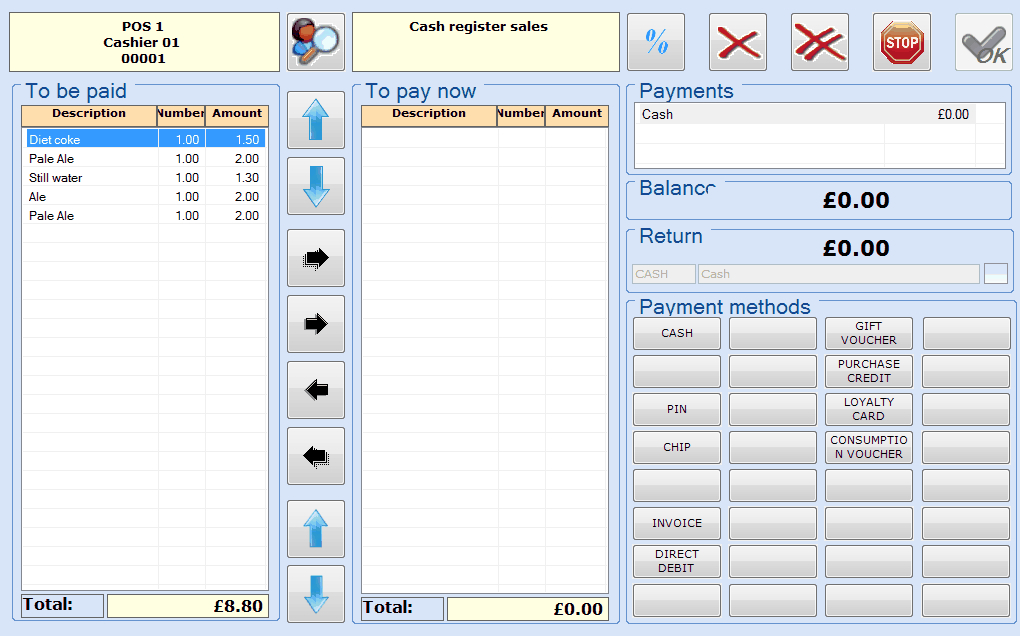Move one item back with single left arrow
1020x636 pixels.
pyautogui.click(x=316, y=390)
